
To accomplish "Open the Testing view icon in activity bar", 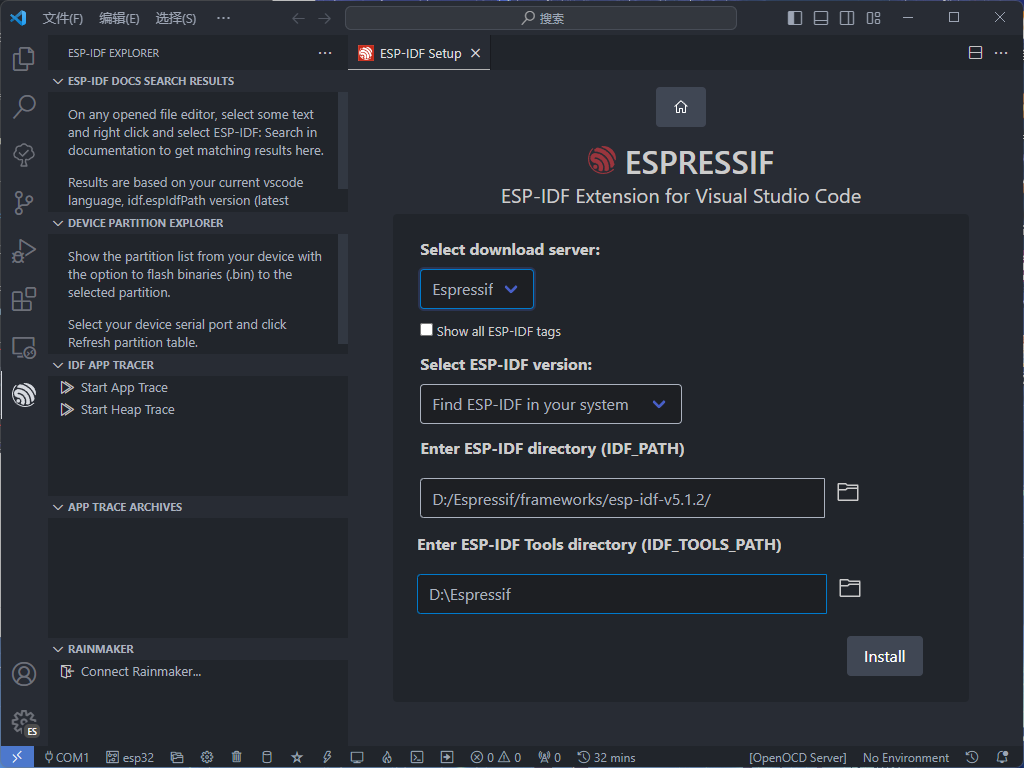I will point(24,155).
